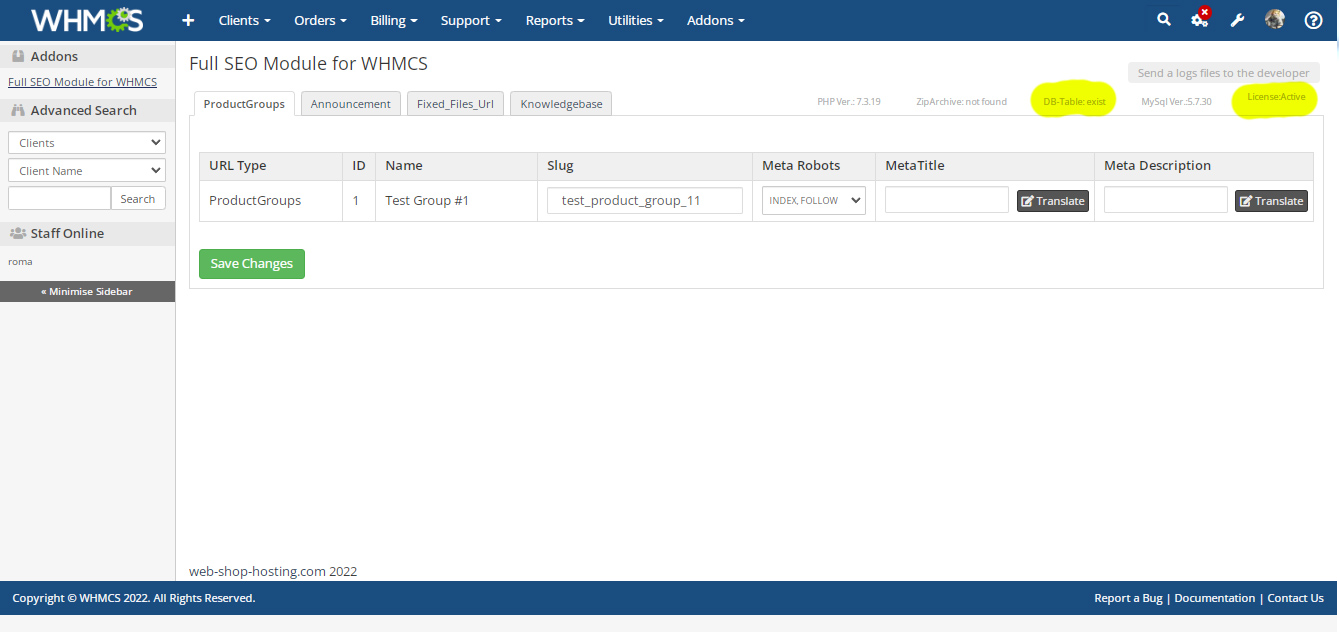Open the Documentation footer link
This screenshot has height=632, width=1339.
pyautogui.click(x=1214, y=598)
